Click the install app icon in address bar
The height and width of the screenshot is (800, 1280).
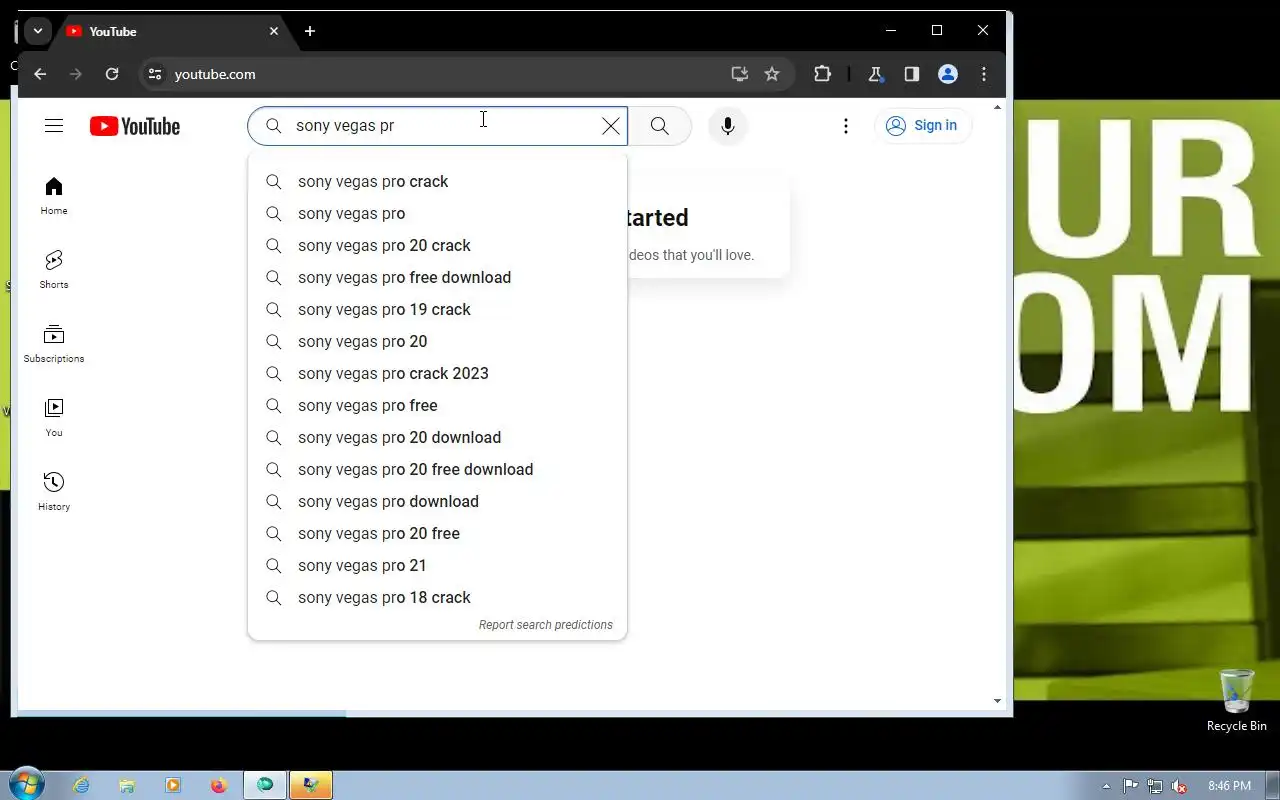coord(739,74)
